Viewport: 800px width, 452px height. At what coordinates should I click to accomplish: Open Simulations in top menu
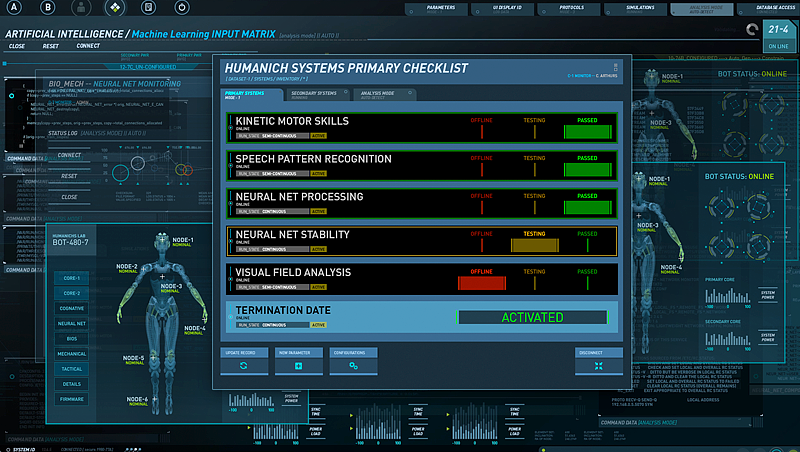pos(636,9)
